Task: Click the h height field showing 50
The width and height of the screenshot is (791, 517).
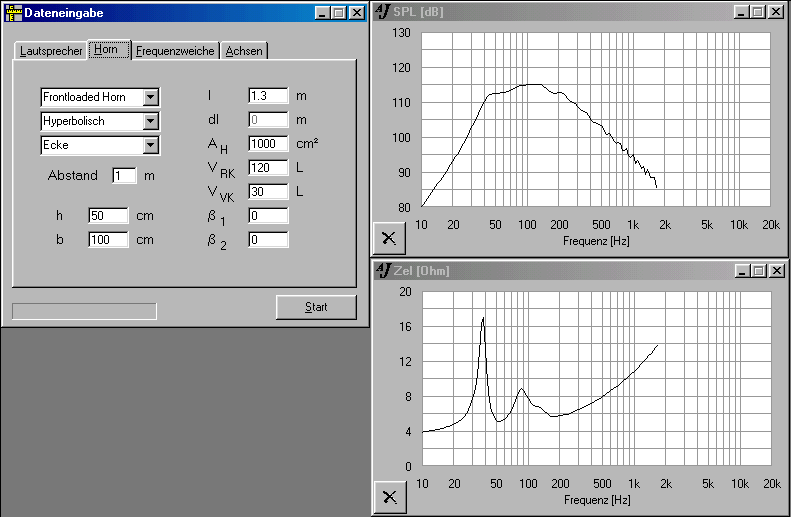Action: 108,215
